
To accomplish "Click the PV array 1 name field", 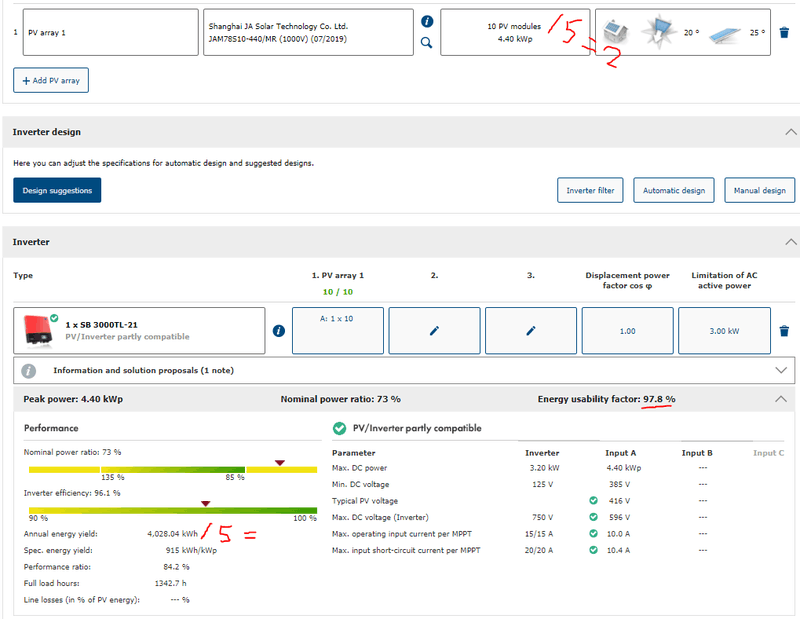I will click(x=109, y=32).
